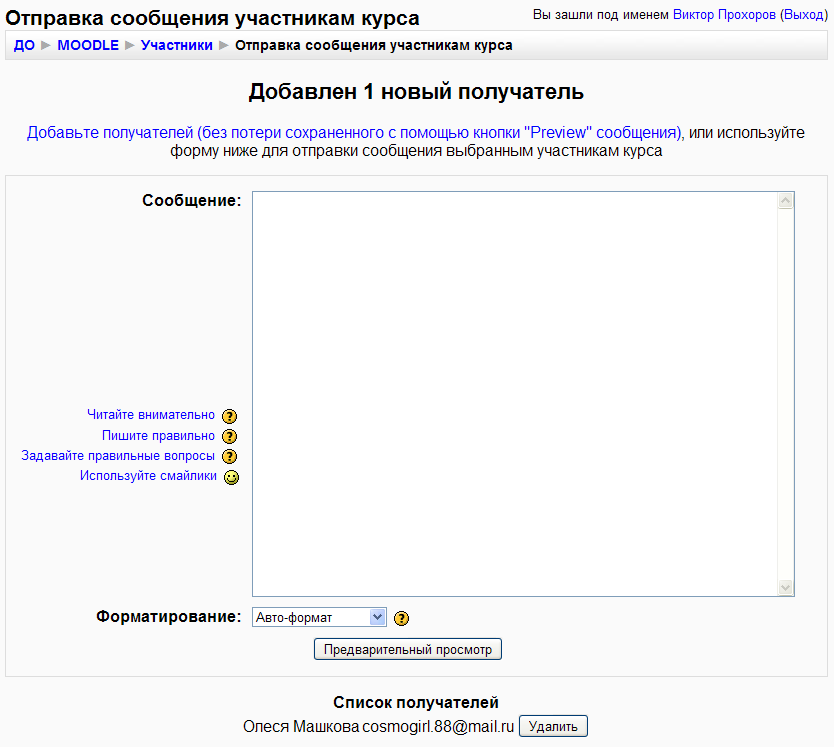834x747 pixels.
Task: Open the Используйте смайлики link
Action: pos(148,476)
